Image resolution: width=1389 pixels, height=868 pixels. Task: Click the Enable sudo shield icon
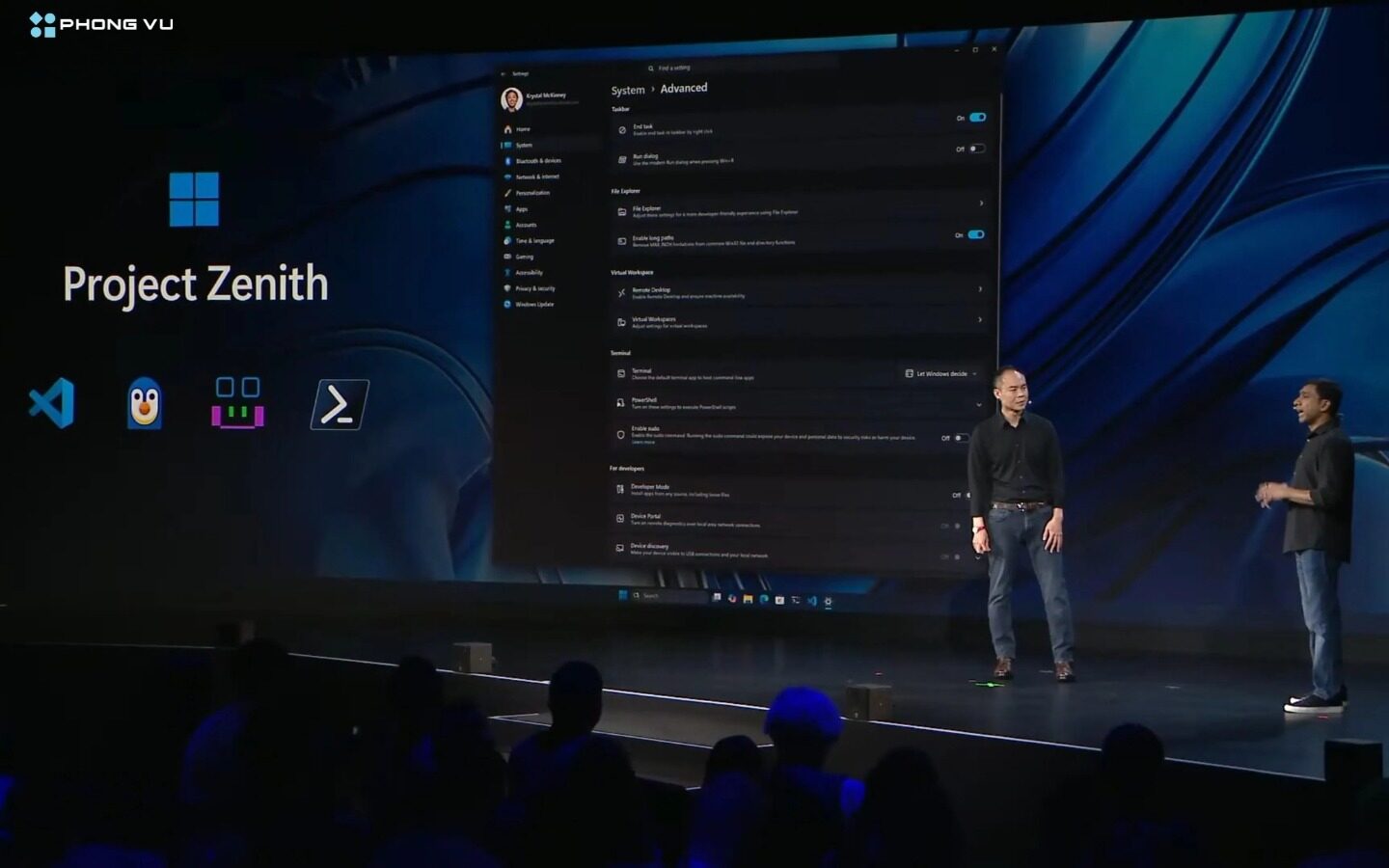coord(620,435)
